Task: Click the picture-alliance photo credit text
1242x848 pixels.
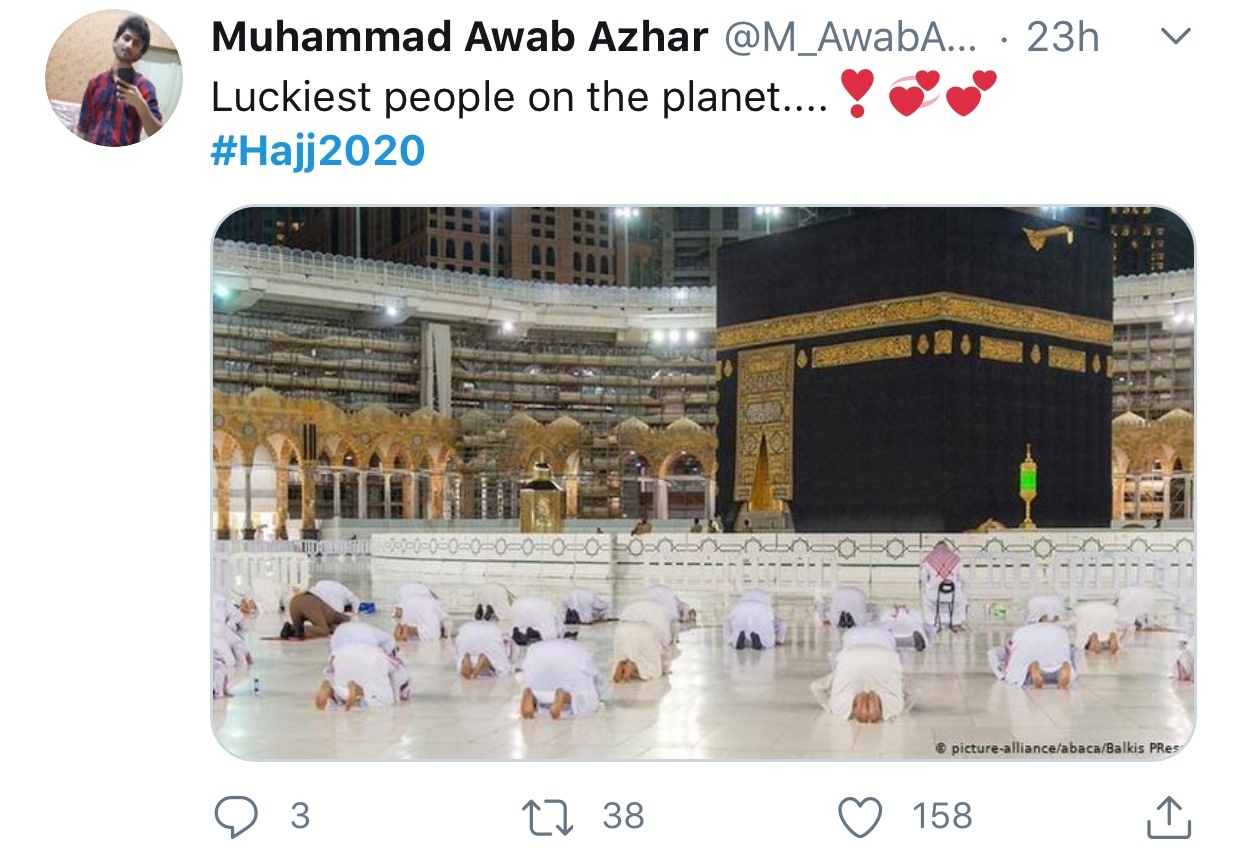Action: point(1062,747)
